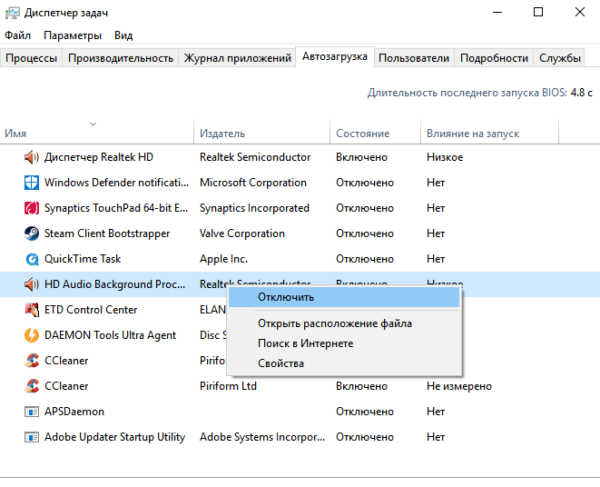Click the Apple Inc. publisher cell
This screenshot has height=487, width=600.
coord(223,259)
